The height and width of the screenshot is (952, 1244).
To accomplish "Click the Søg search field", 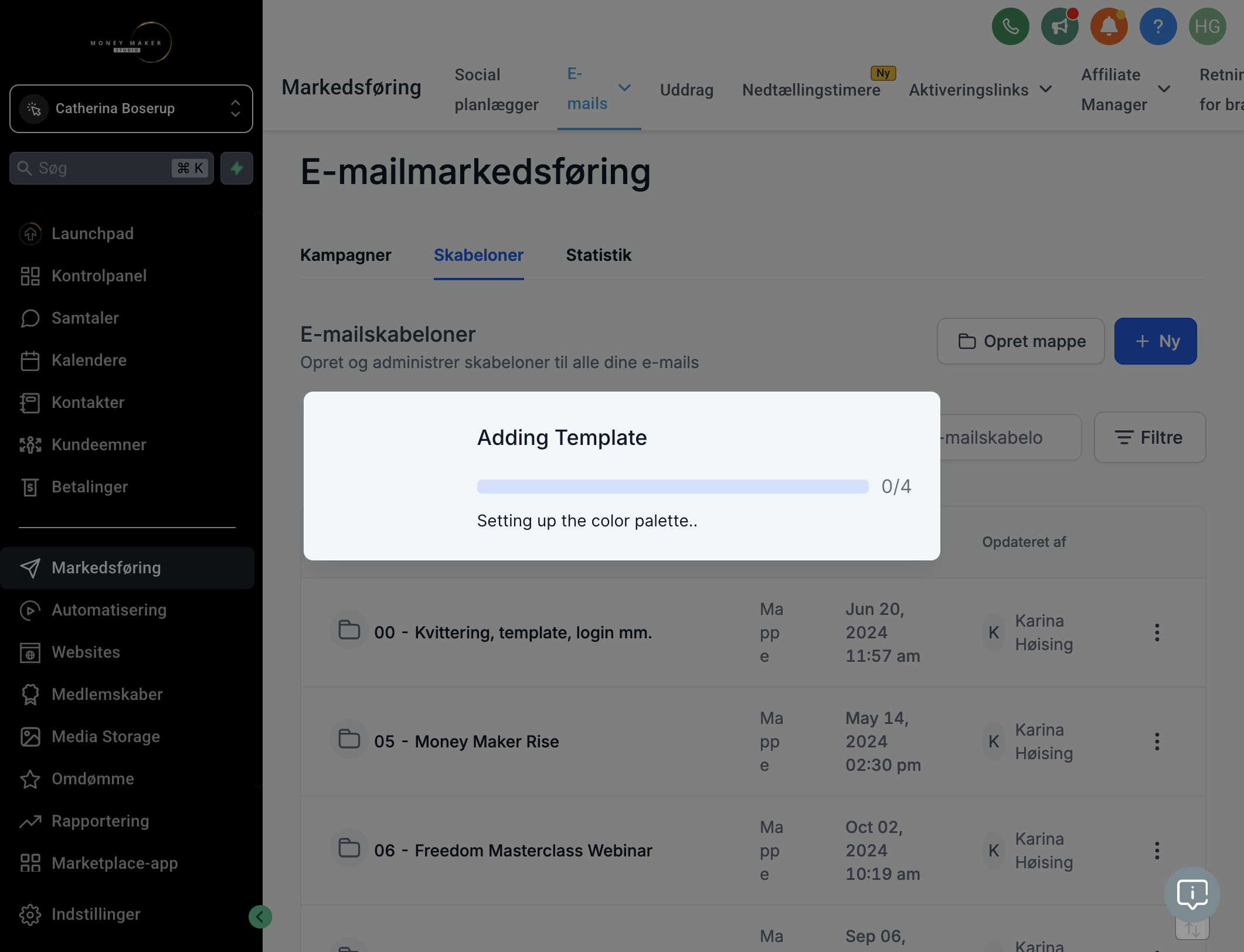I will 111,168.
